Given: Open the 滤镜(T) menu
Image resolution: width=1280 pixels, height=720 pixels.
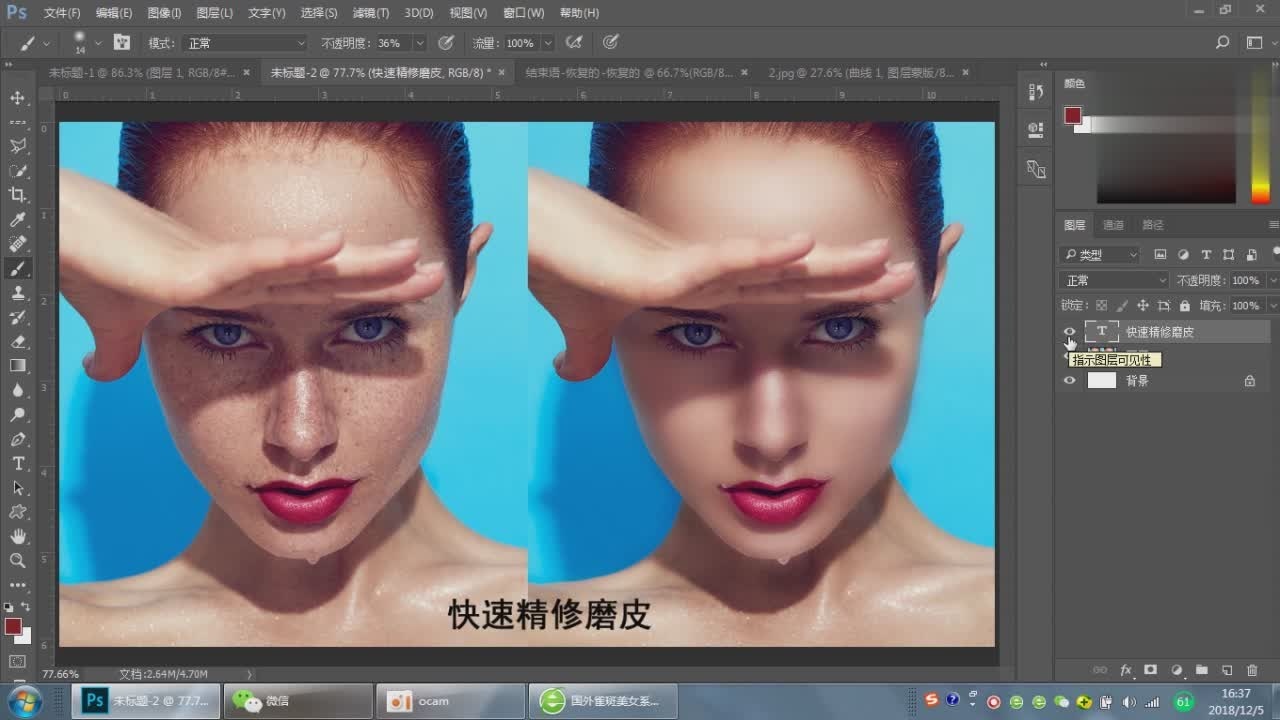Looking at the screenshot, I should pyautogui.click(x=371, y=13).
